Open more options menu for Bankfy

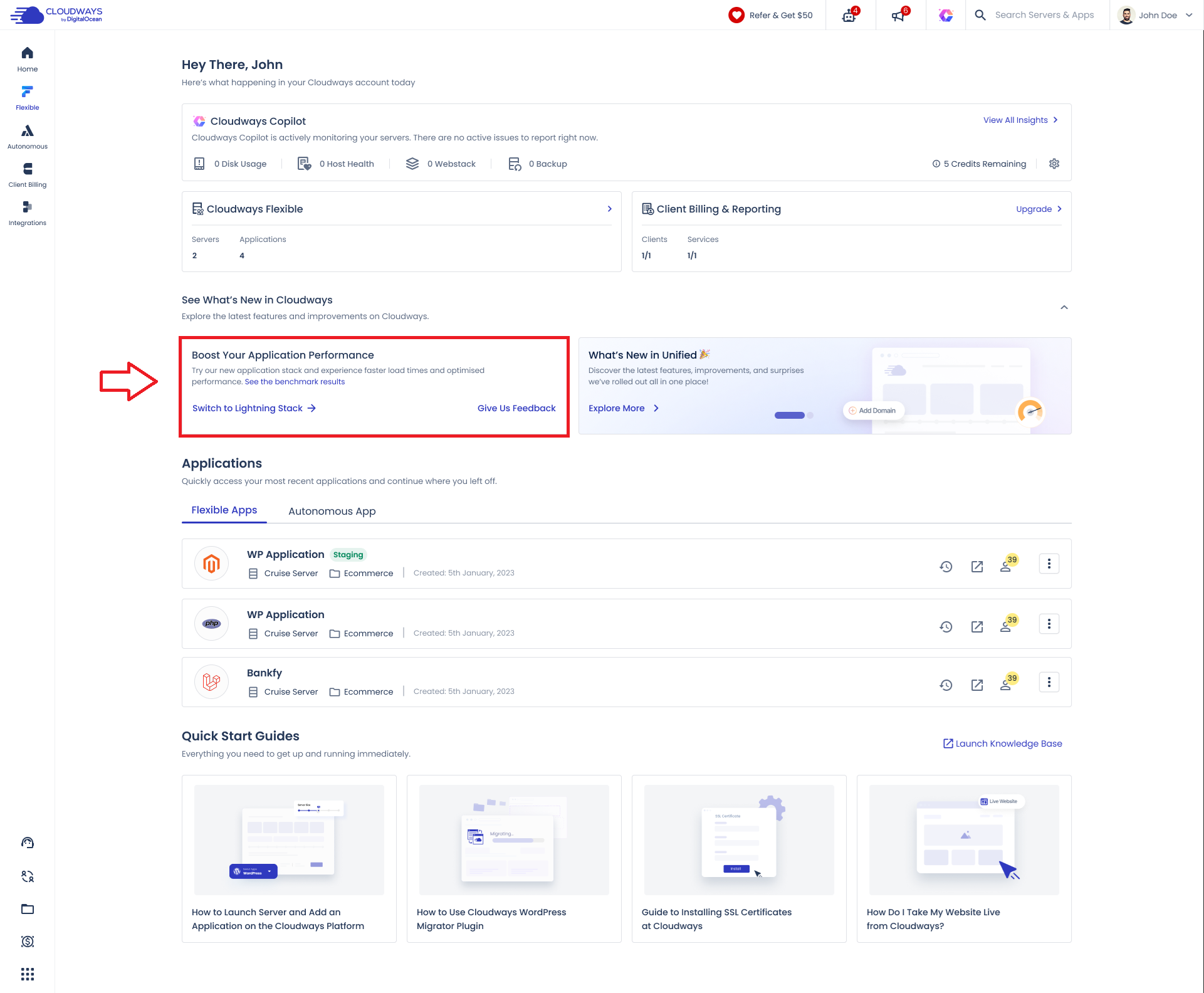[x=1049, y=682]
